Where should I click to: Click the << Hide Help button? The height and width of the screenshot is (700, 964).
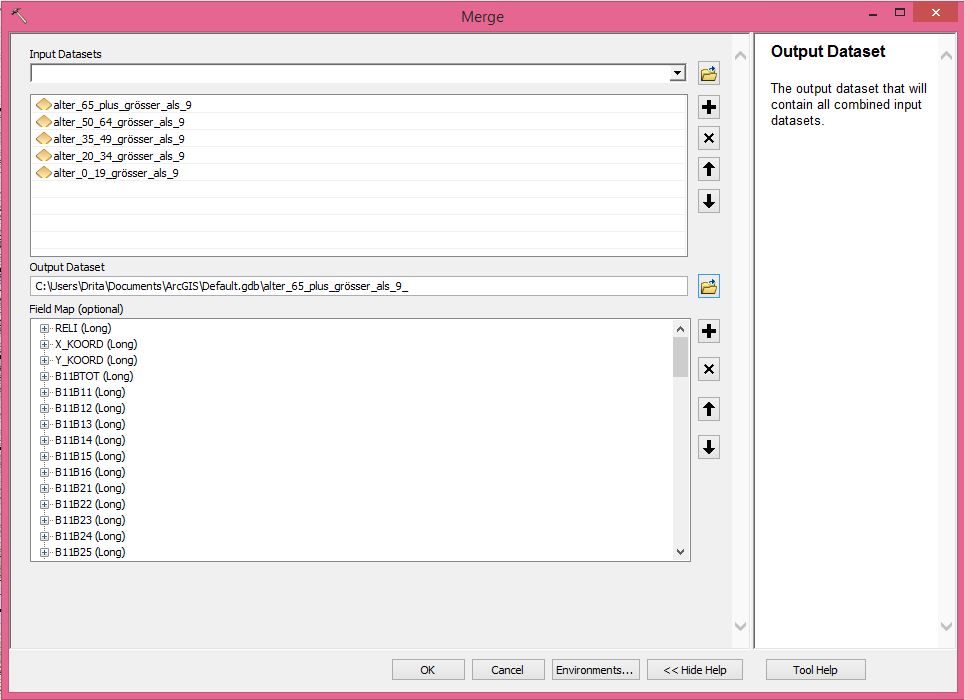[694, 670]
